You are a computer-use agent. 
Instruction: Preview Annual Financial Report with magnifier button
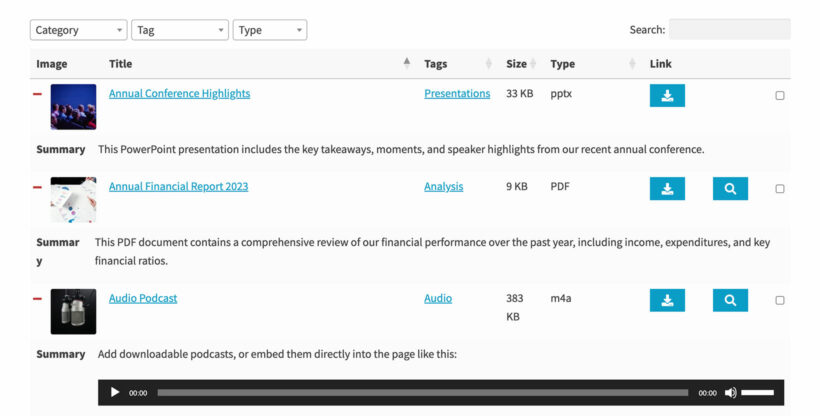730,188
